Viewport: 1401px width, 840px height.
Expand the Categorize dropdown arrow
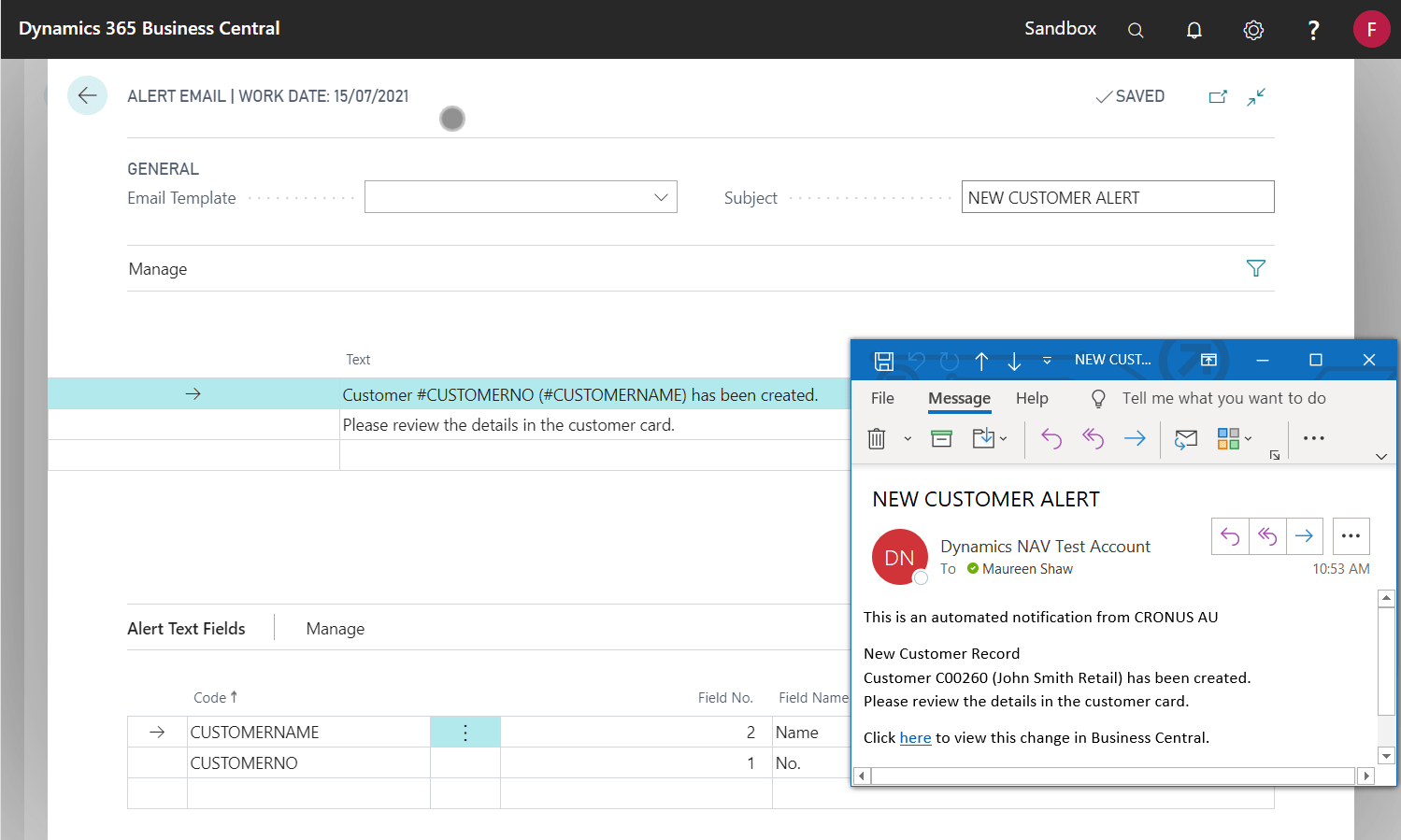1248,438
